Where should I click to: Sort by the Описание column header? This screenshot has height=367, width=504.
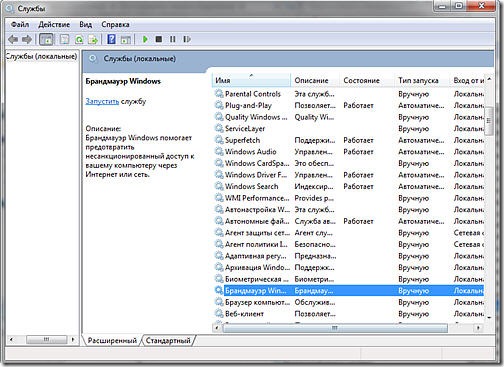315,80
